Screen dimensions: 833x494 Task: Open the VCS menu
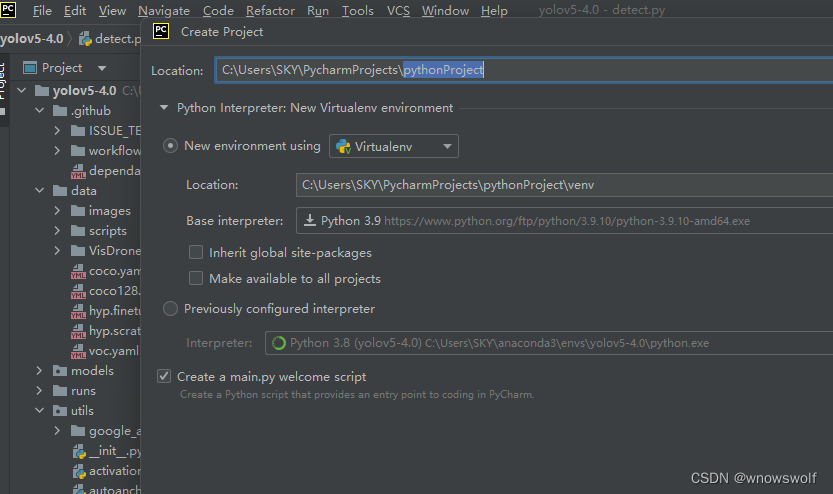(398, 11)
